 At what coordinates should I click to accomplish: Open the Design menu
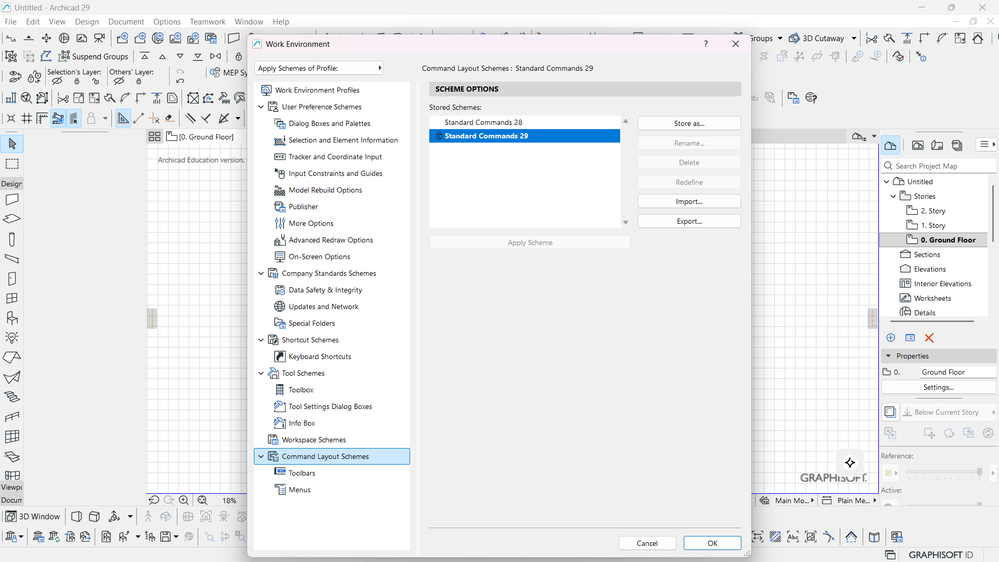click(87, 22)
